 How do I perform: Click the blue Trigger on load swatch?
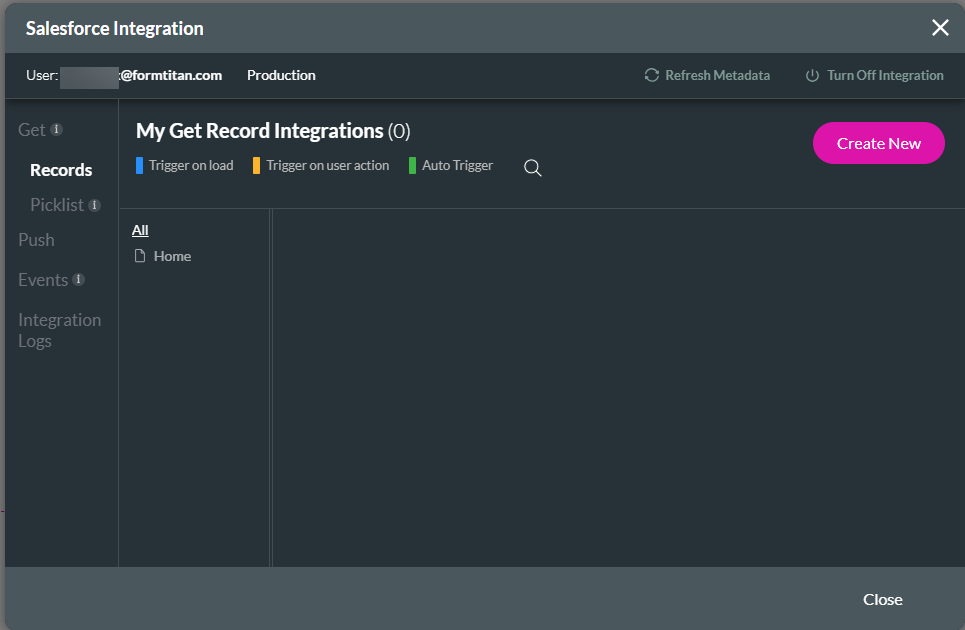(x=139, y=165)
